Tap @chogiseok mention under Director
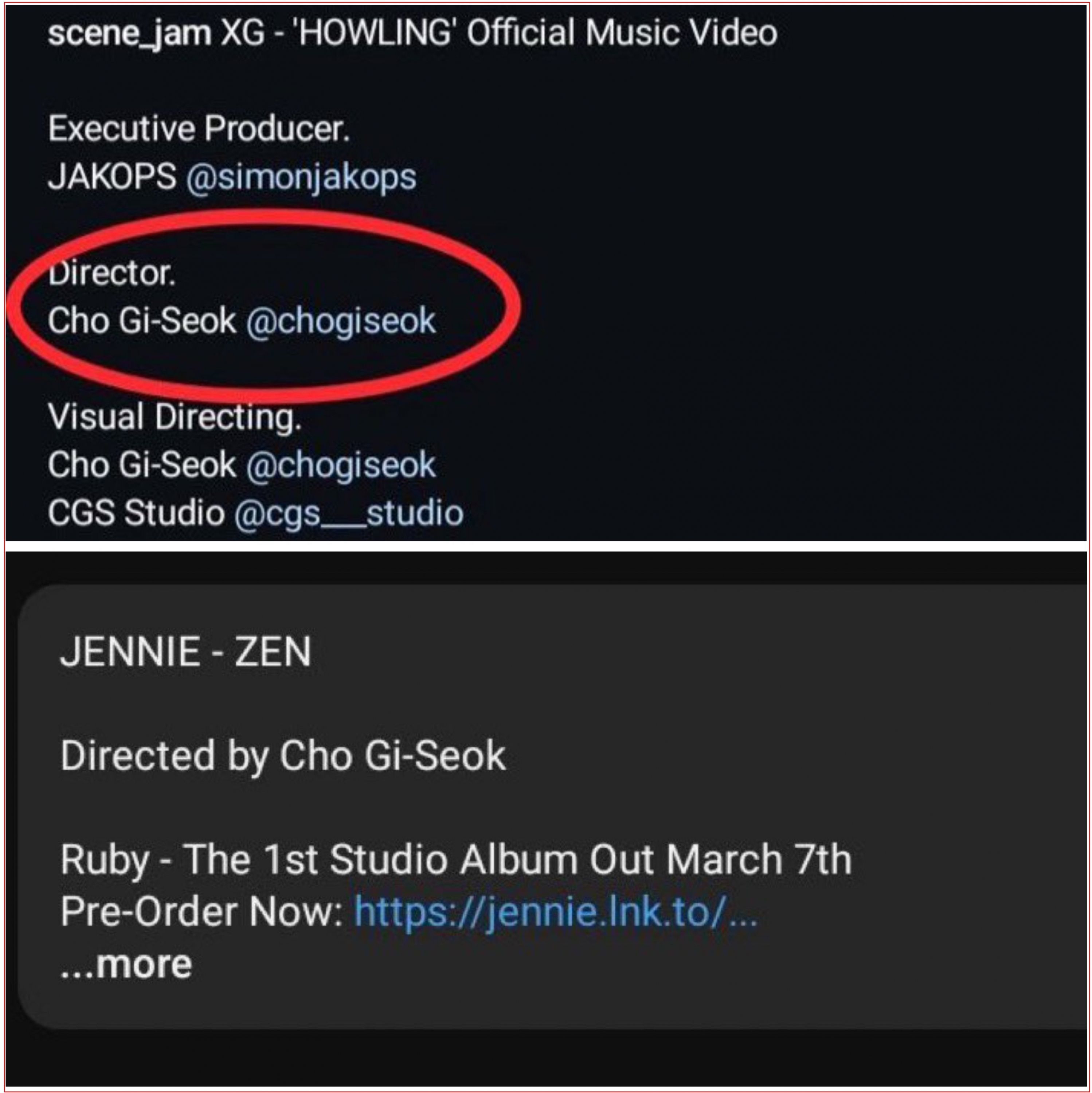This screenshot has height=1093, width=1092. pos(341,321)
